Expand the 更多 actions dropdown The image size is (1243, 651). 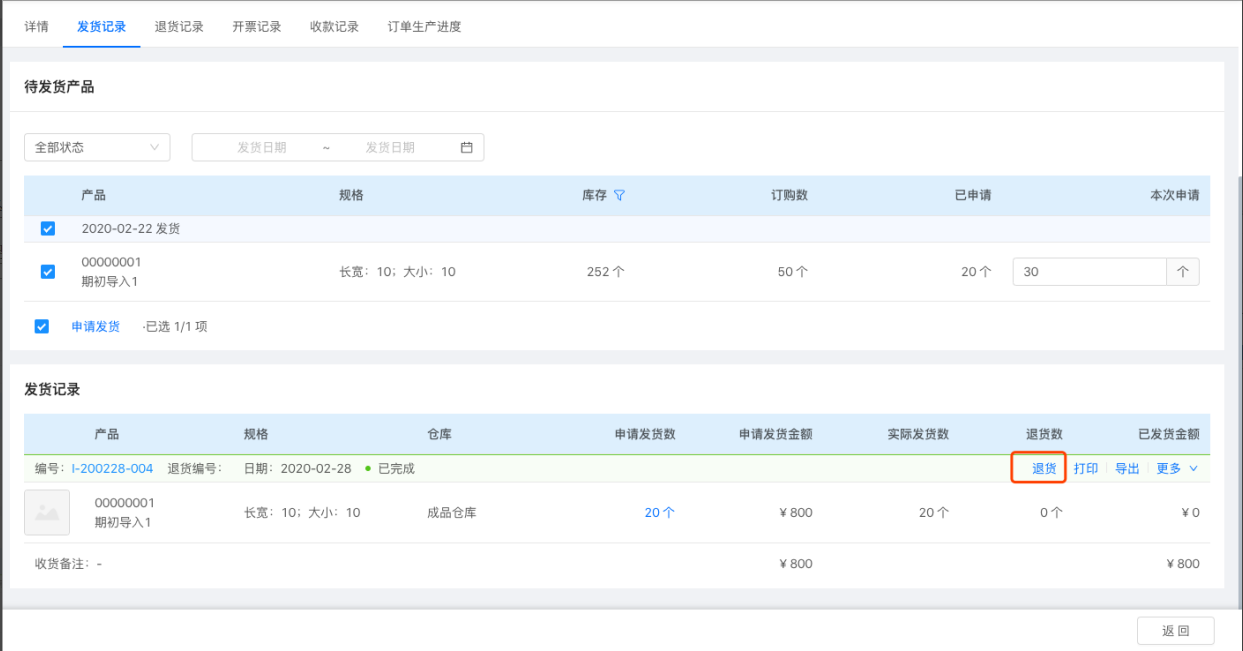pyautogui.click(x=1177, y=468)
